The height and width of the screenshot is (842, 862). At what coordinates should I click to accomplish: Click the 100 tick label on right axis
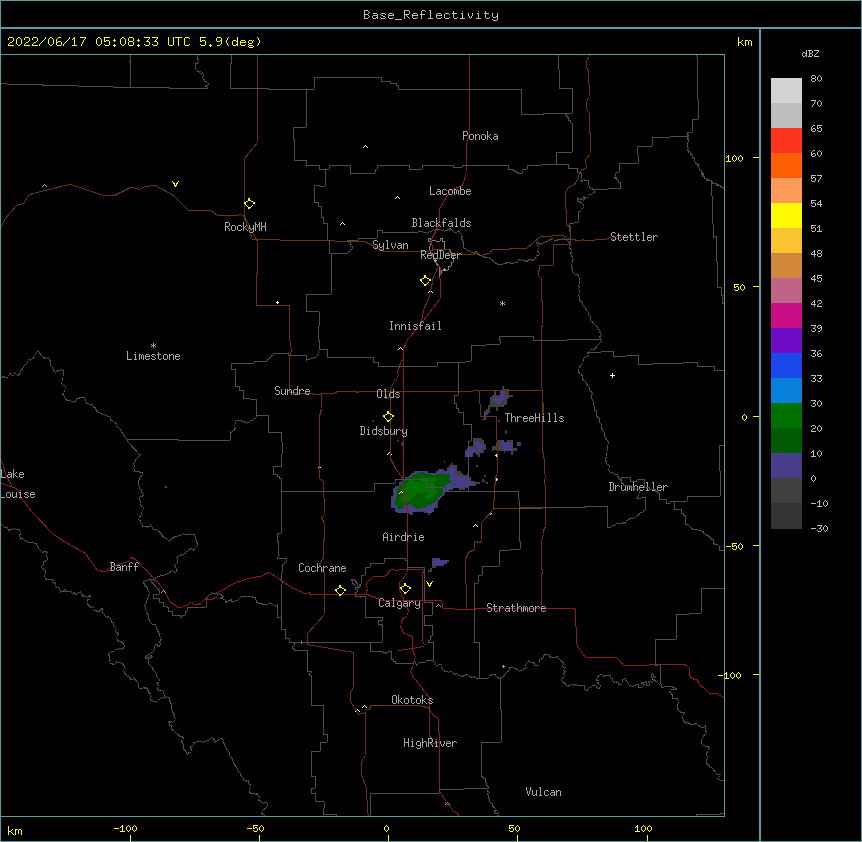(734, 158)
